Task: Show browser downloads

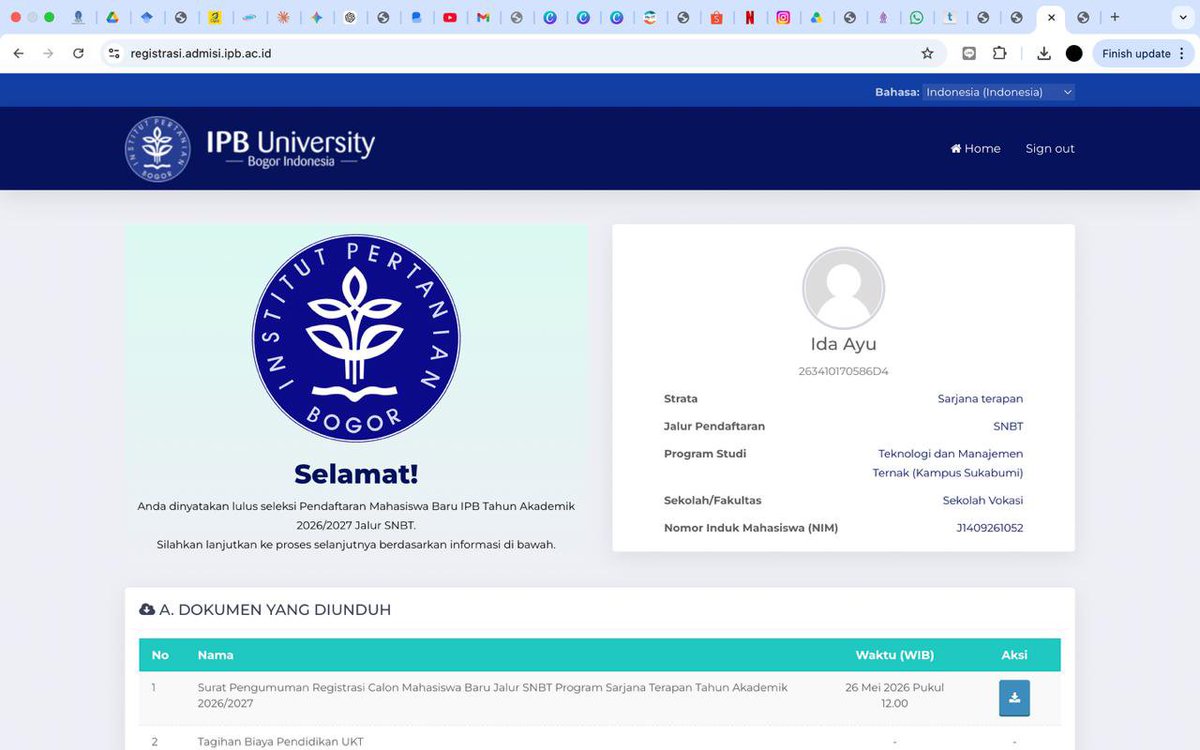Action: (1044, 53)
